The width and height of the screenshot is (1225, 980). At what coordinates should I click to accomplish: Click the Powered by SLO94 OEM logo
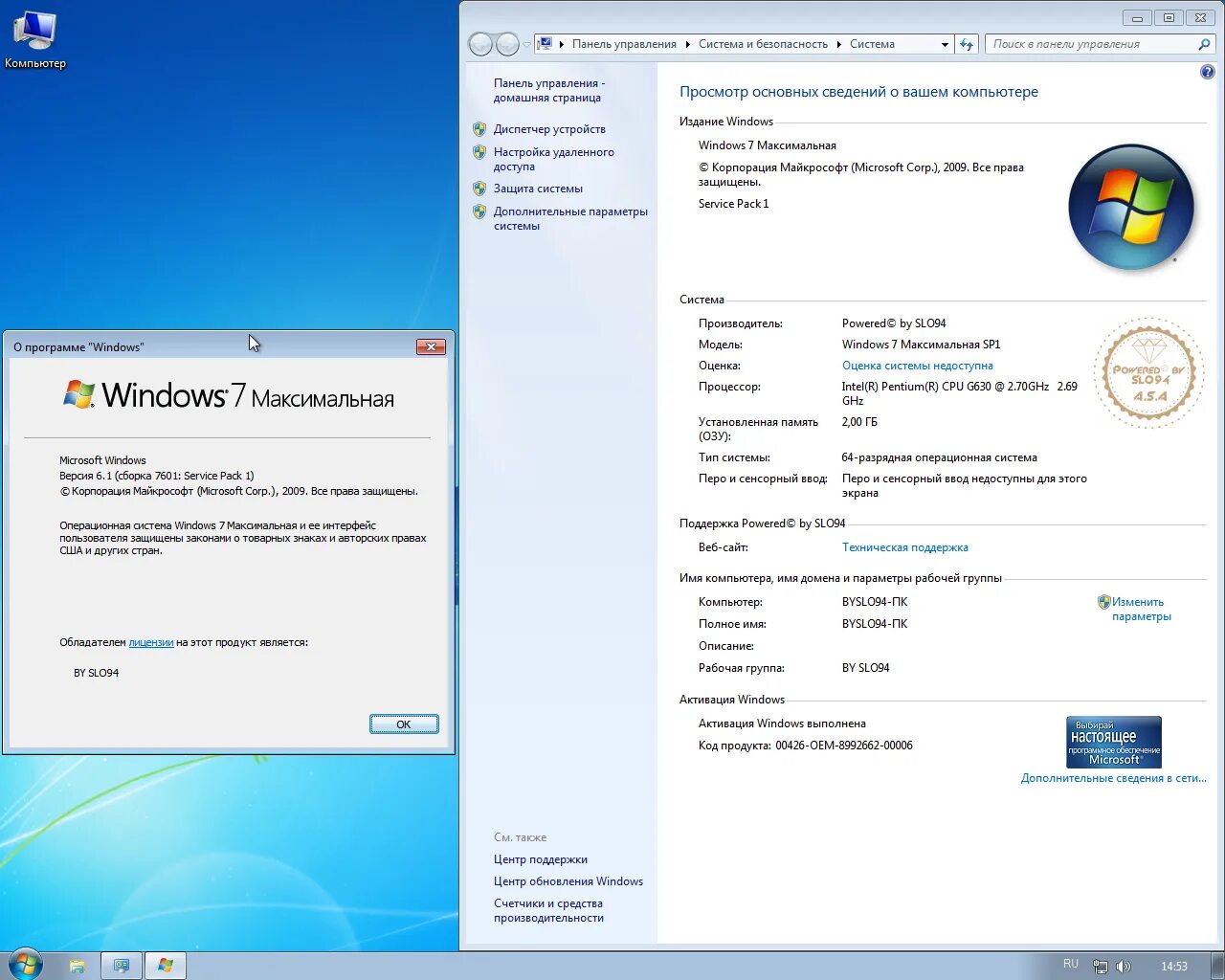coord(1149,373)
